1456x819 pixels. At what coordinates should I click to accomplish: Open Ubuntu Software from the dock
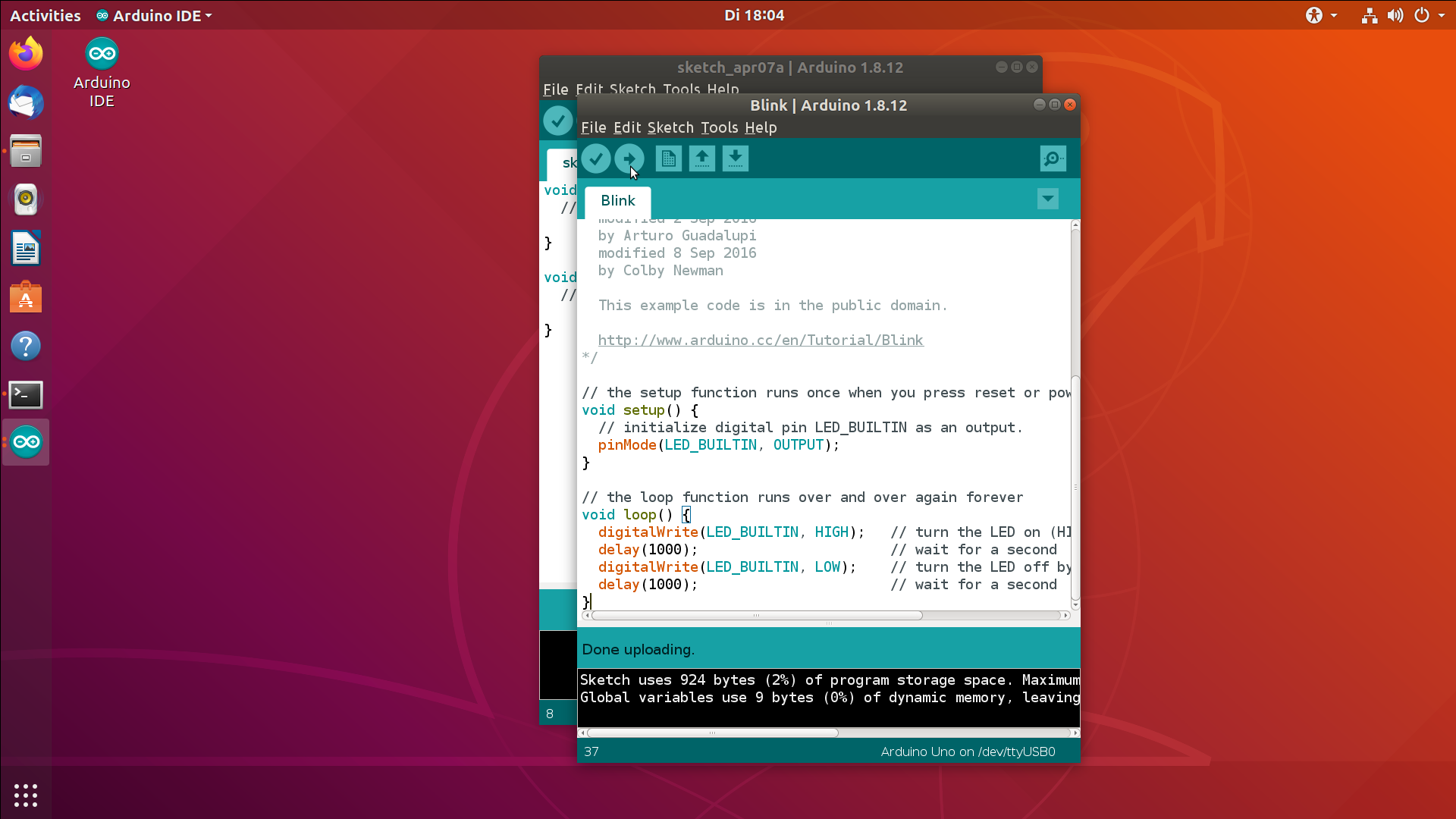(x=26, y=297)
